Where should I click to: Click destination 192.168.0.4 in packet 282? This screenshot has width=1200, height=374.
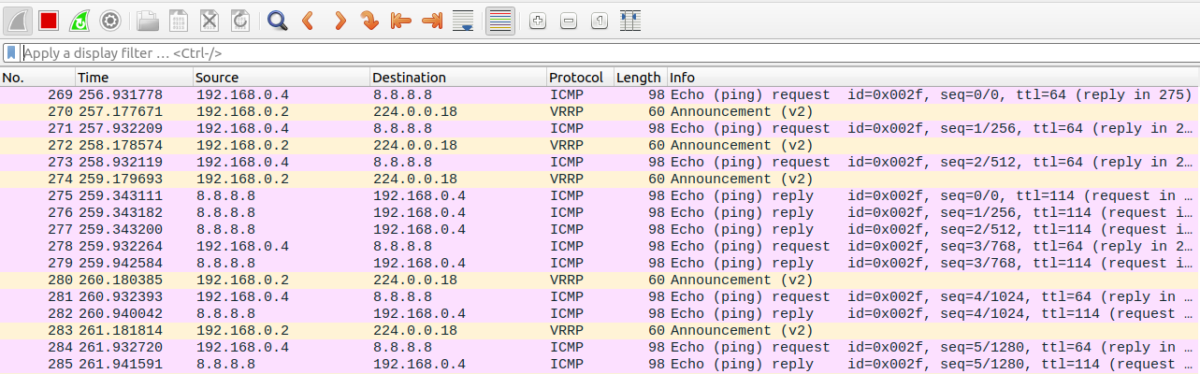(420, 314)
